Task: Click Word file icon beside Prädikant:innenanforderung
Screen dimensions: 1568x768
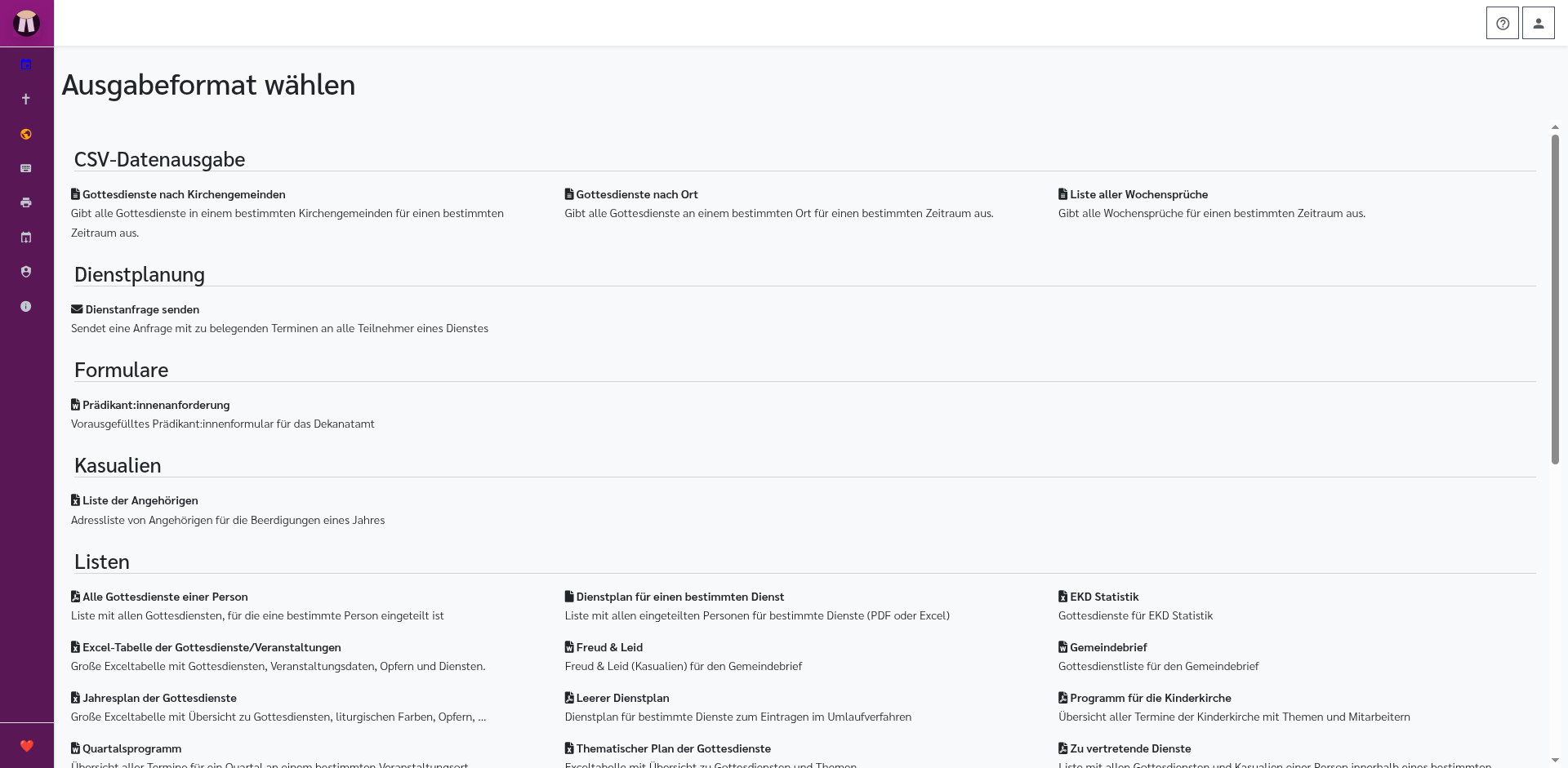Action: 75,405
